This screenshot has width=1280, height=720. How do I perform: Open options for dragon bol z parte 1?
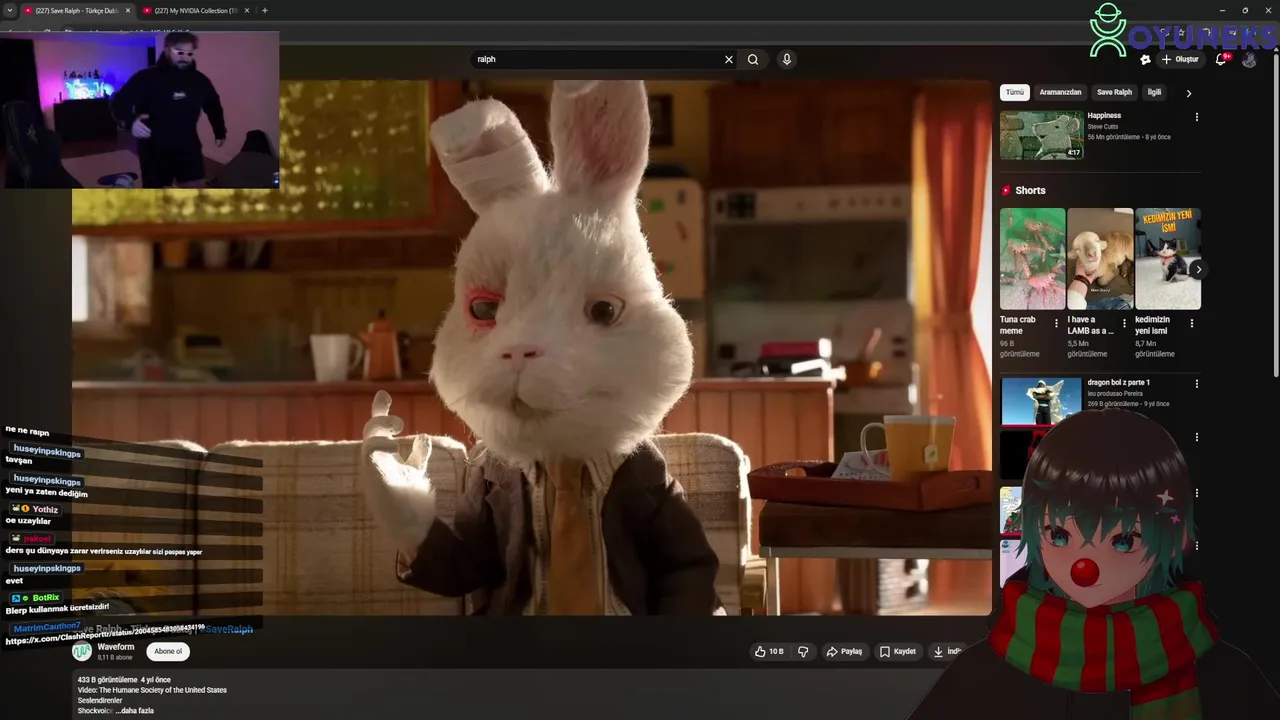coord(1196,384)
